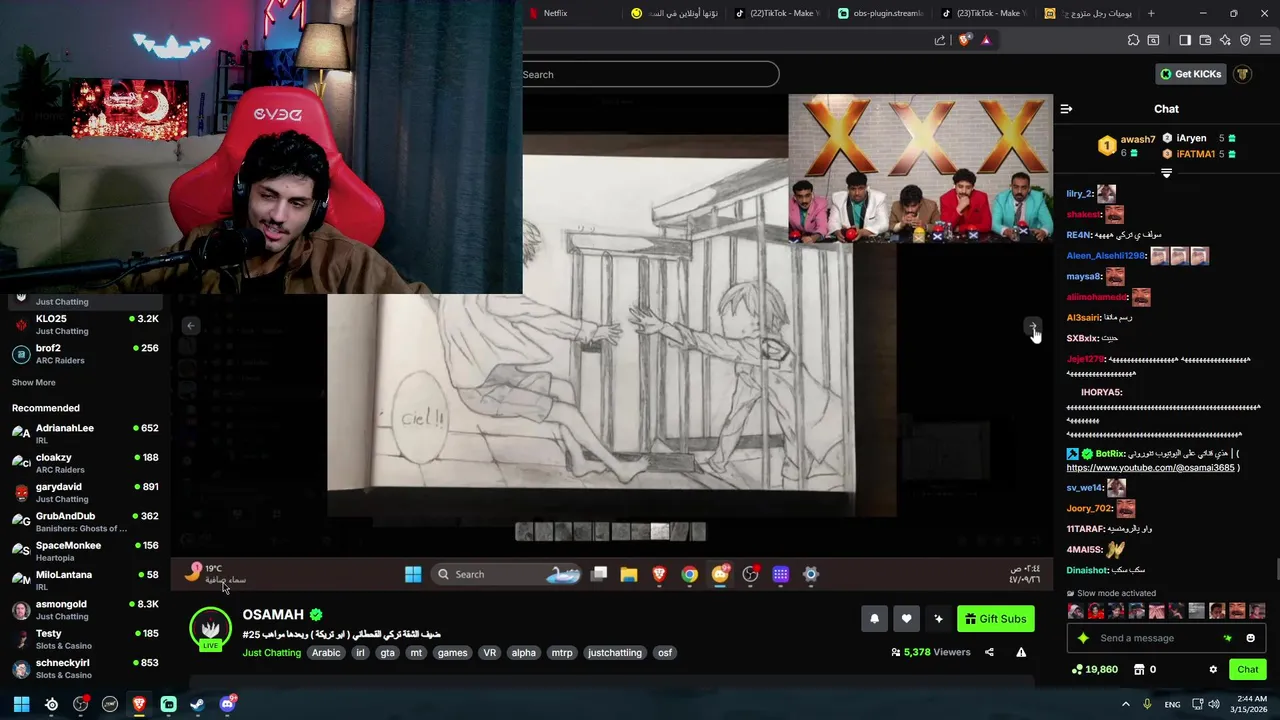Open Steam from the bottom taskbar
1280x720 pixels.
click(x=198, y=704)
